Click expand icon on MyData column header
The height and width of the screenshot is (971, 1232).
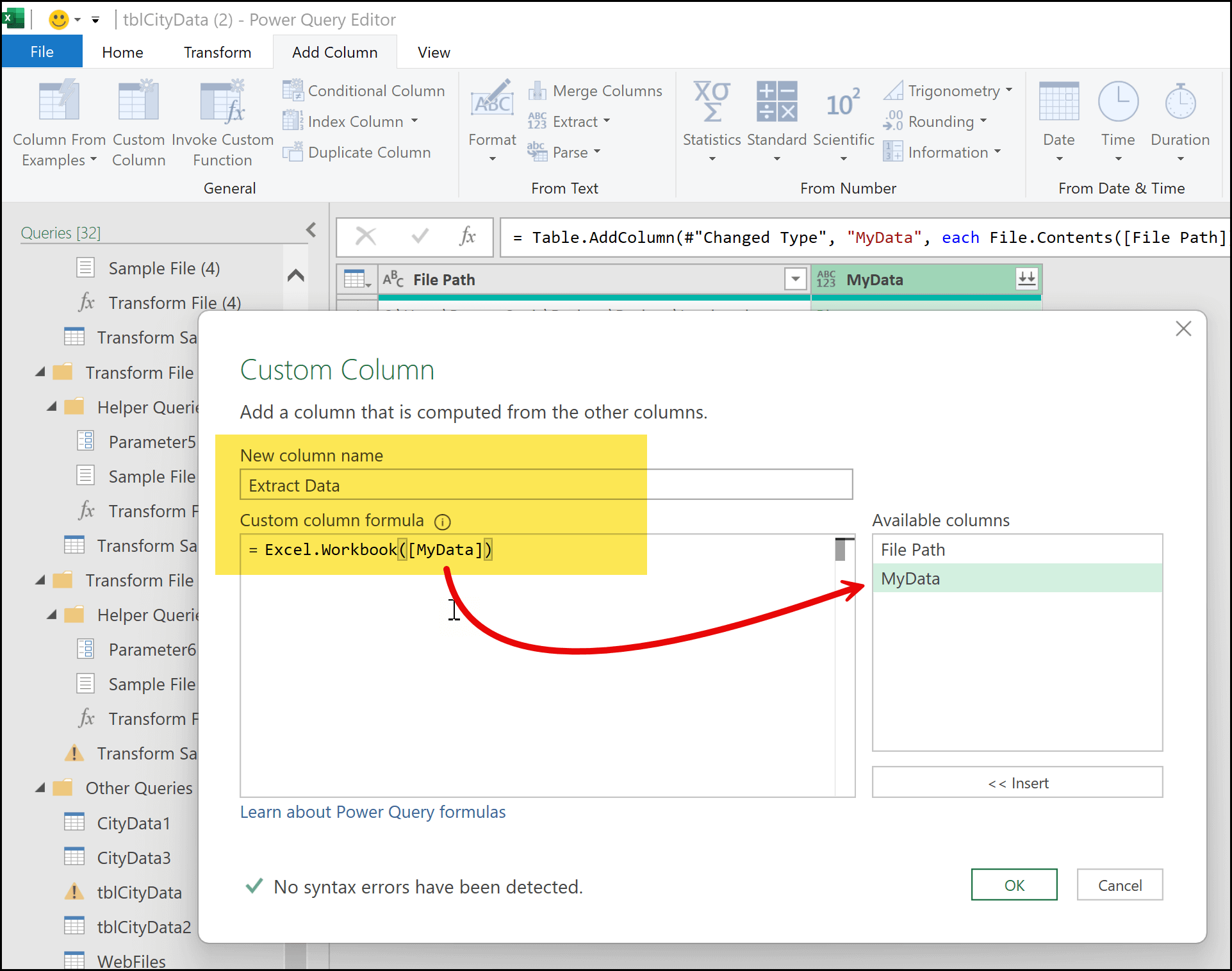(1026, 279)
